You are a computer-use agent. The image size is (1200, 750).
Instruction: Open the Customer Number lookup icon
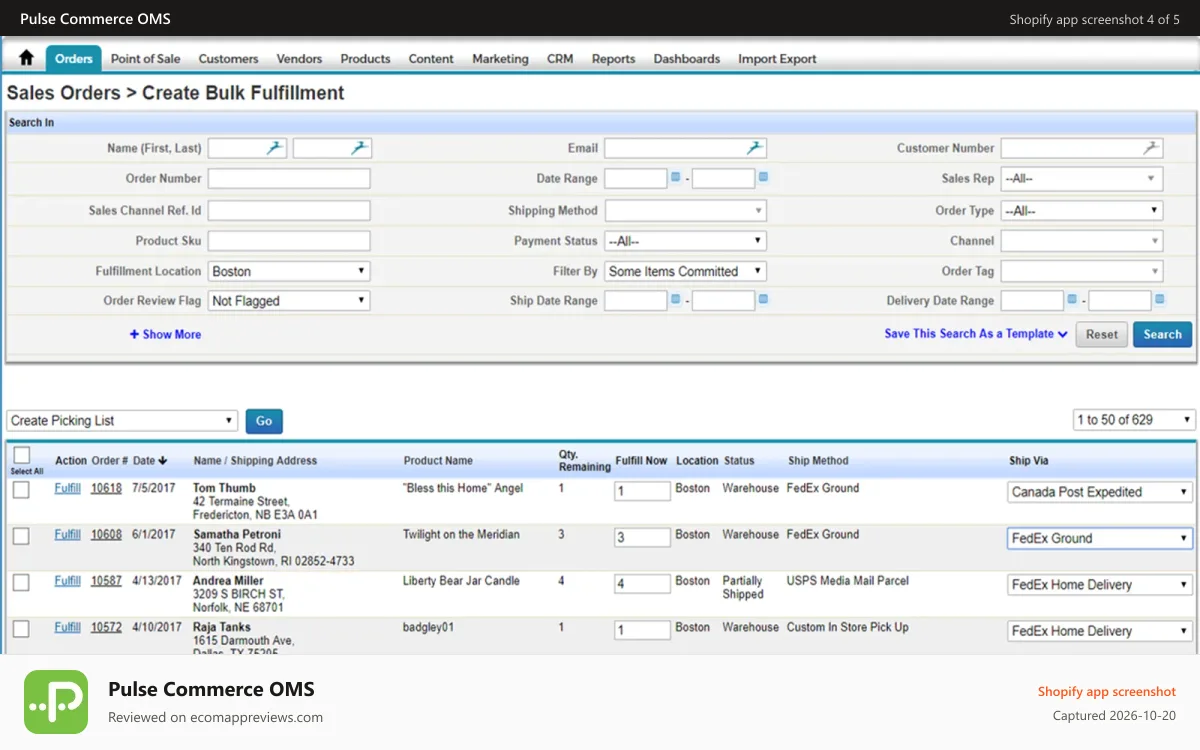pos(1151,148)
